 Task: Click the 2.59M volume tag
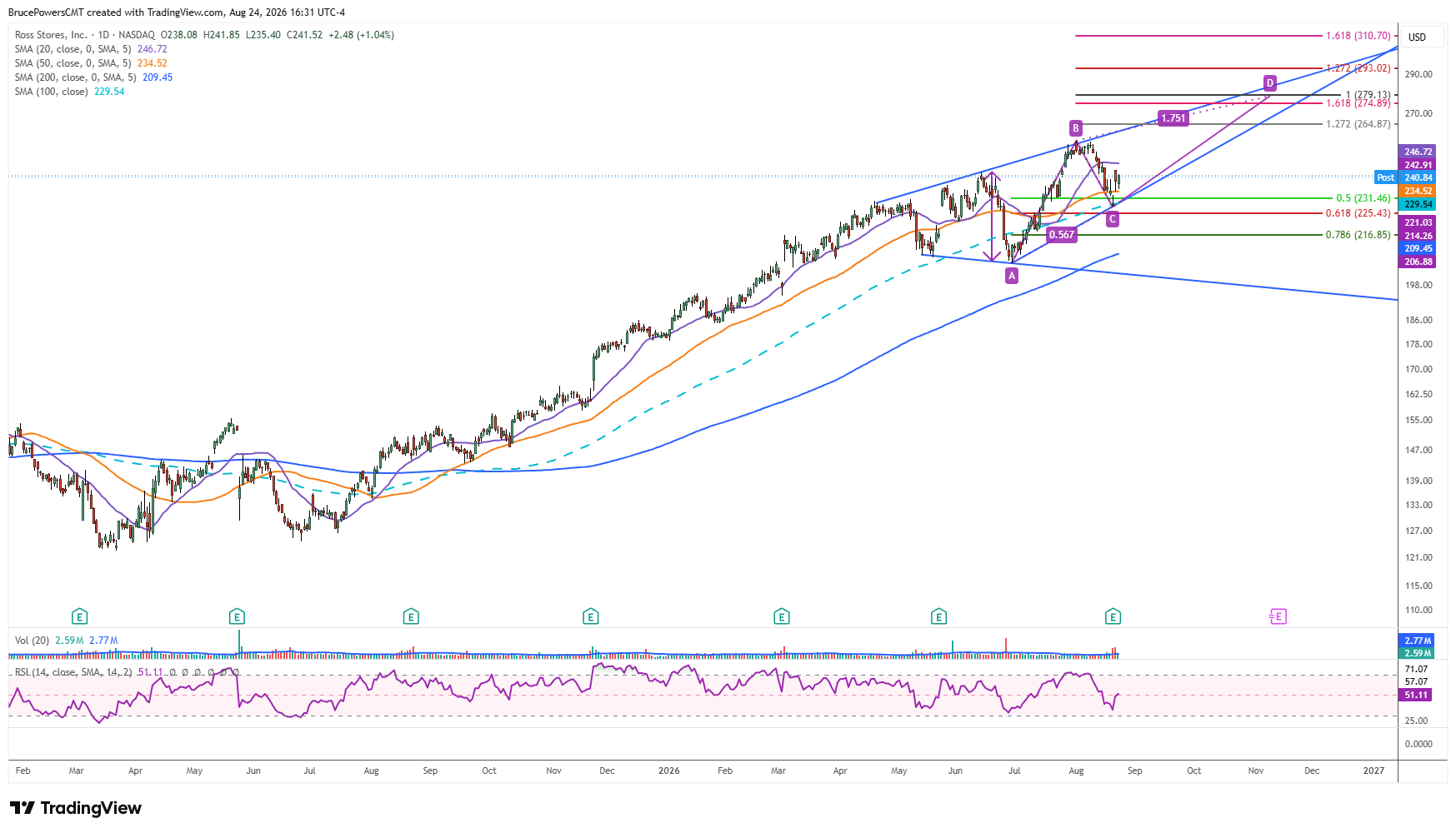pyautogui.click(x=1416, y=653)
